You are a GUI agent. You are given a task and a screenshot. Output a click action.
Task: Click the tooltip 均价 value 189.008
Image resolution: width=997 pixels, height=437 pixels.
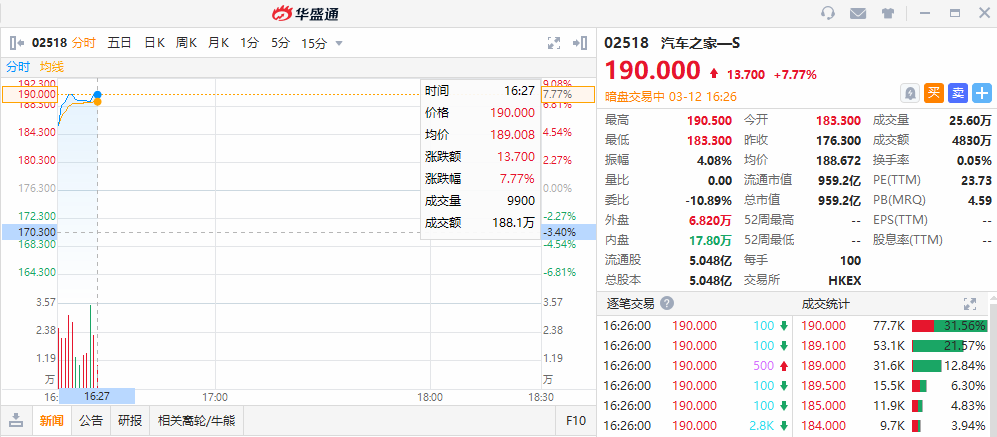(x=512, y=135)
